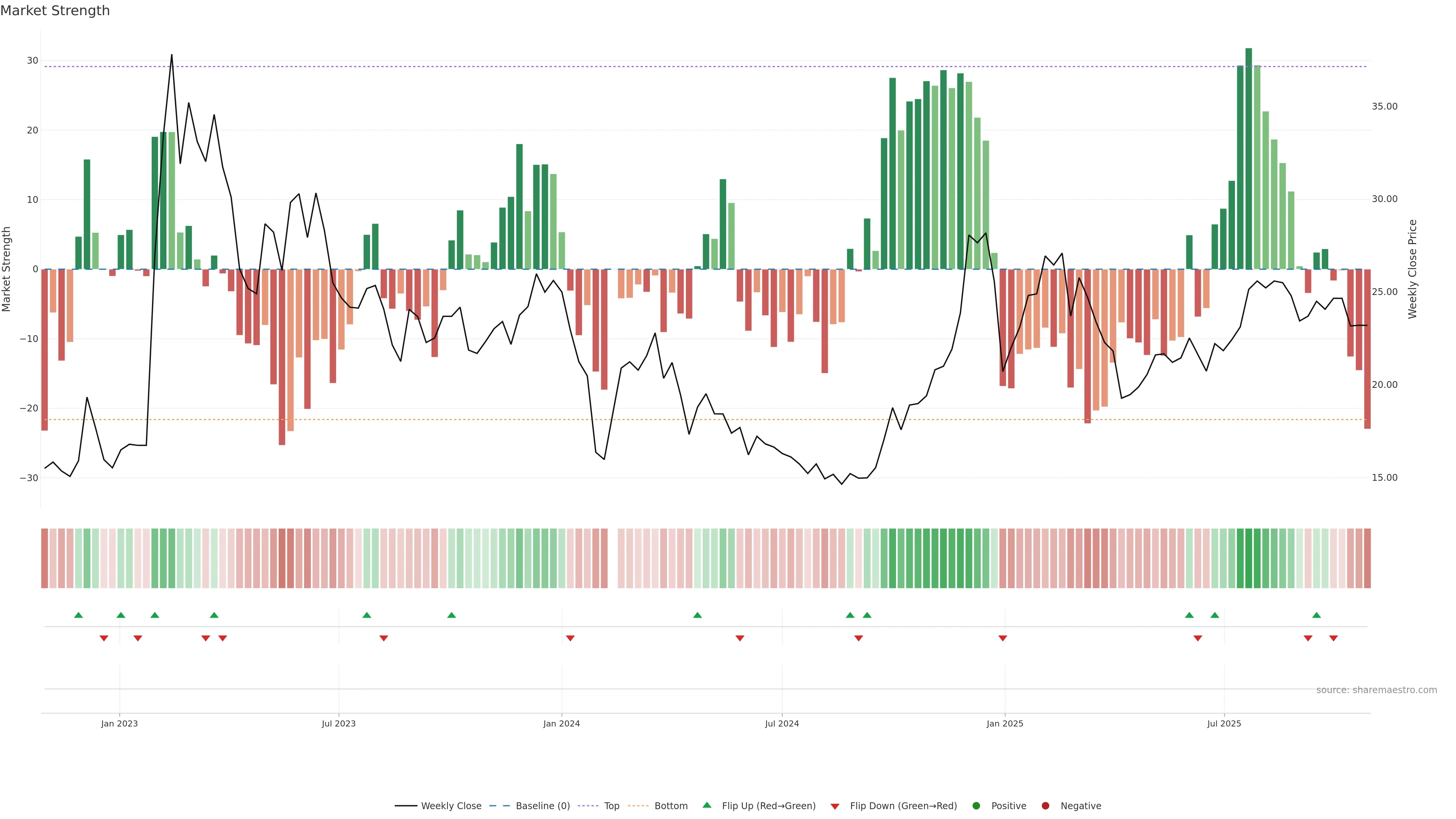This screenshot has width=1456, height=819.
Task: Click the Jul 2025 x-axis label
Action: pyautogui.click(x=1224, y=723)
